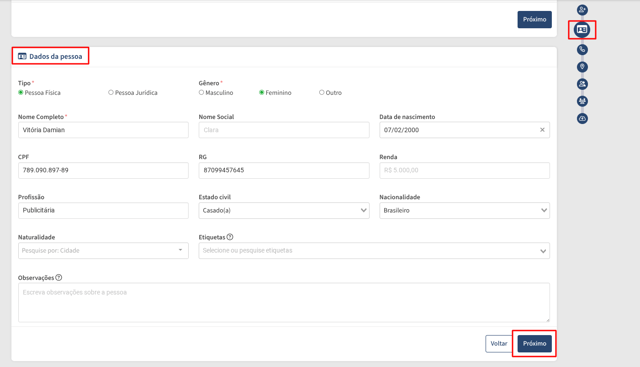Click the upper Próximo button
Image resolution: width=640 pixels, height=367 pixels.
(535, 20)
